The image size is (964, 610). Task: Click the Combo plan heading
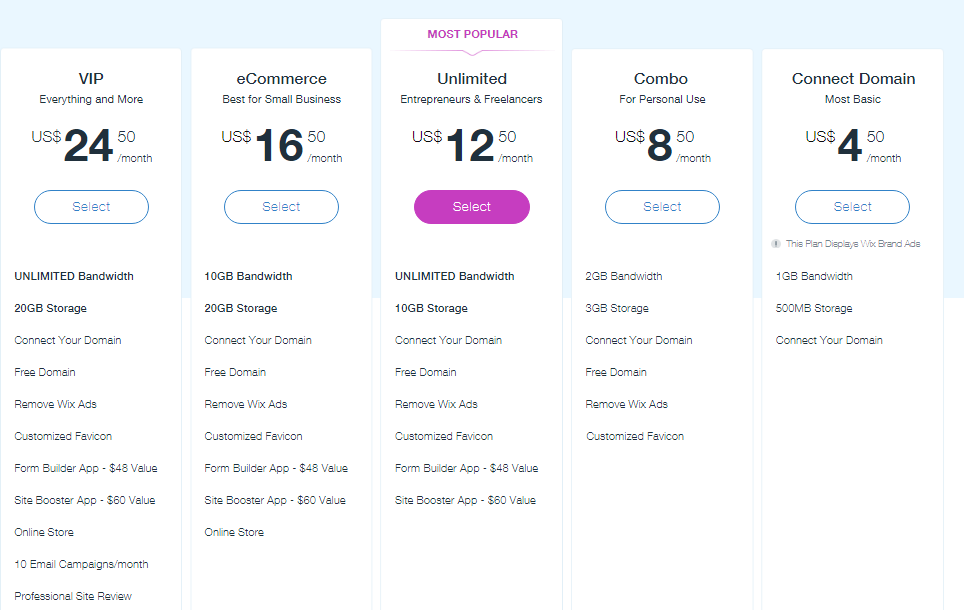tap(661, 79)
